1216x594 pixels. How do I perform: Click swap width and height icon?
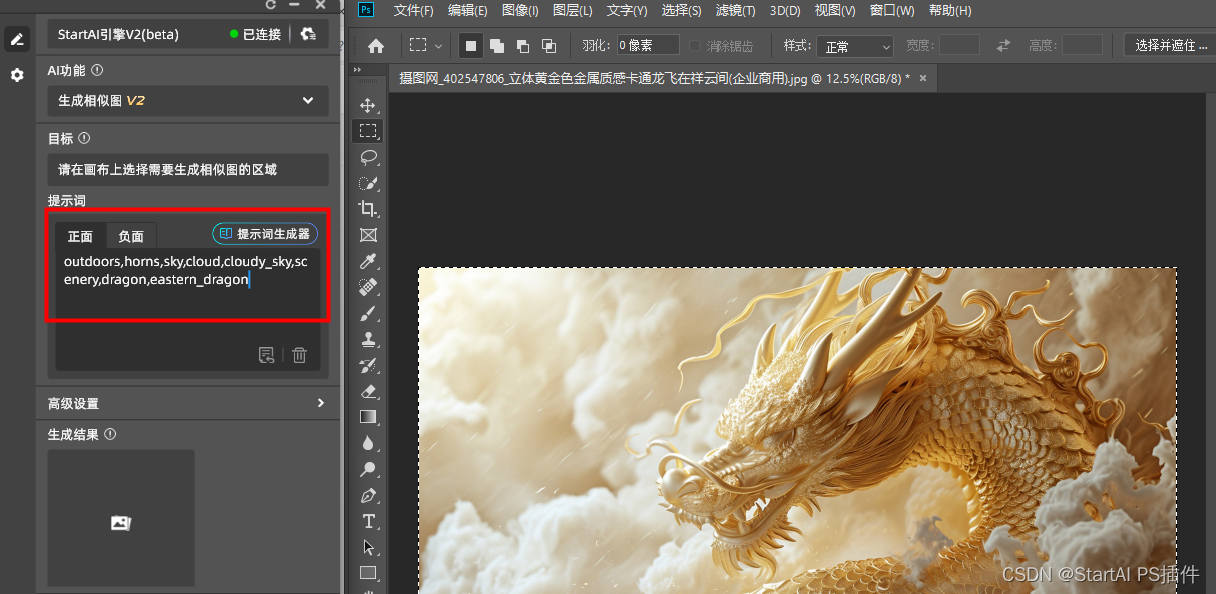(x=1003, y=46)
